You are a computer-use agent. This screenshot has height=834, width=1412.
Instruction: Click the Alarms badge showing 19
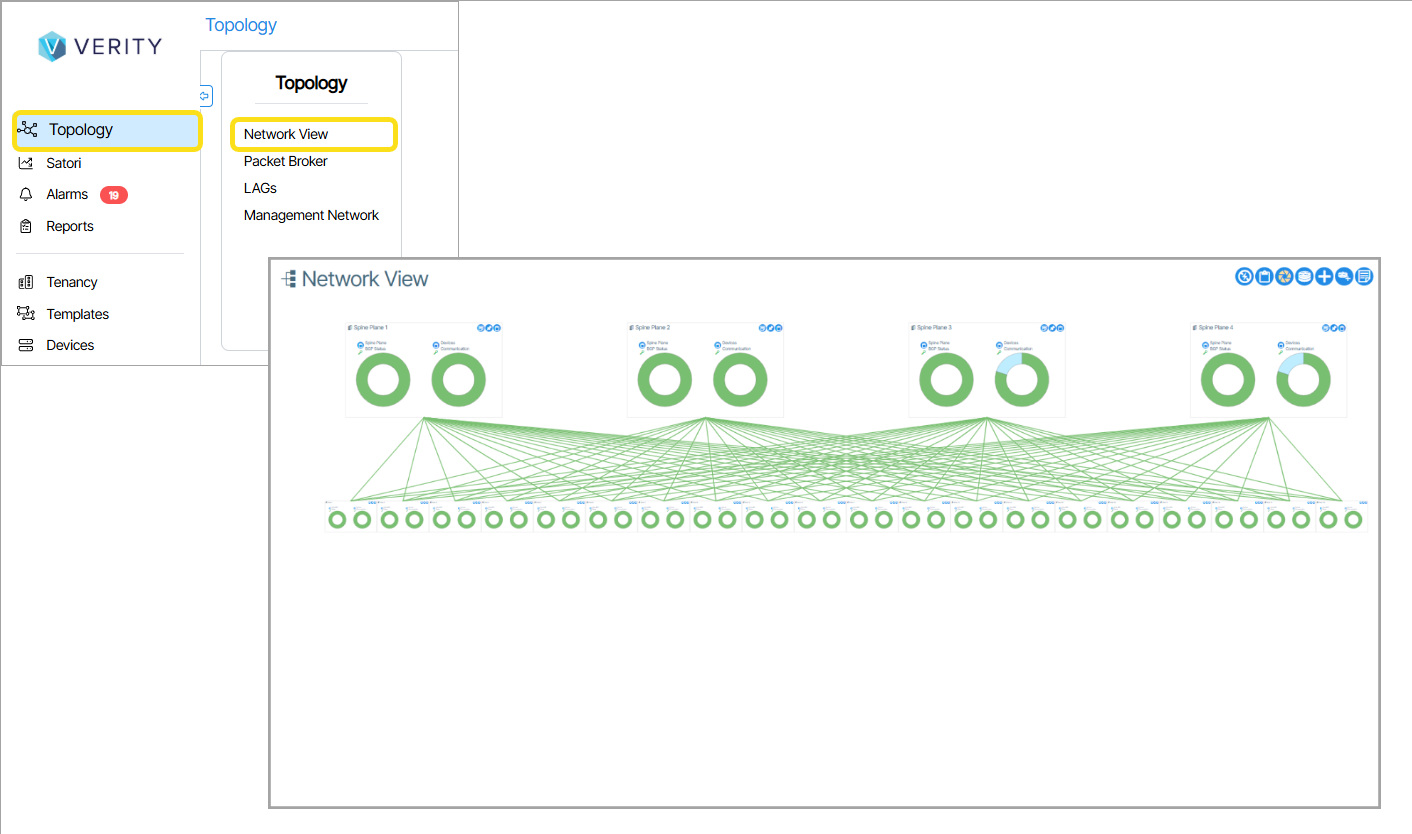click(114, 195)
